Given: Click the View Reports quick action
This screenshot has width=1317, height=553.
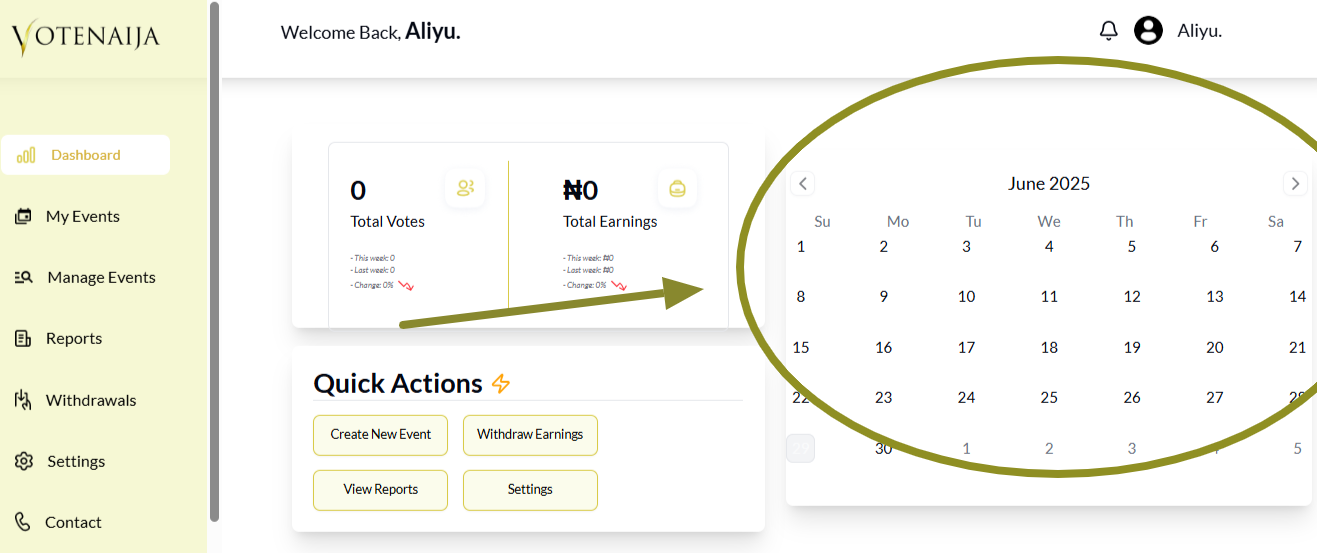Looking at the screenshot, I should tap(380, 490).
